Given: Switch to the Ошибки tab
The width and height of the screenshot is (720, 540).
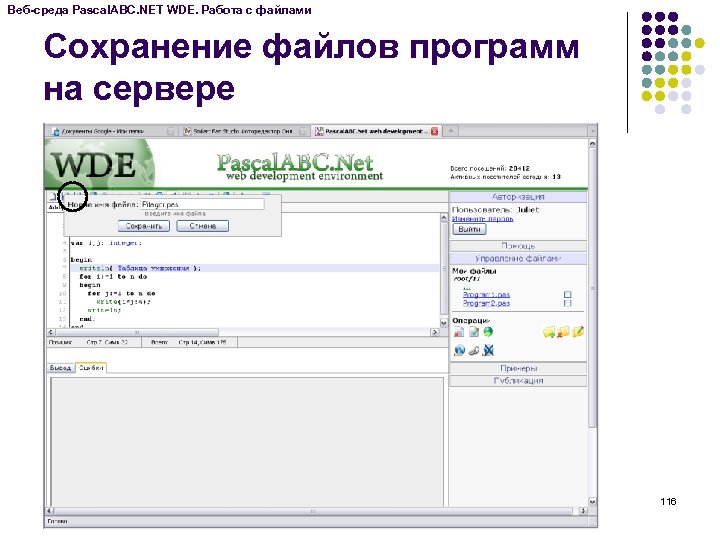Looking at the screenshot, I should [x=91, y=368].
